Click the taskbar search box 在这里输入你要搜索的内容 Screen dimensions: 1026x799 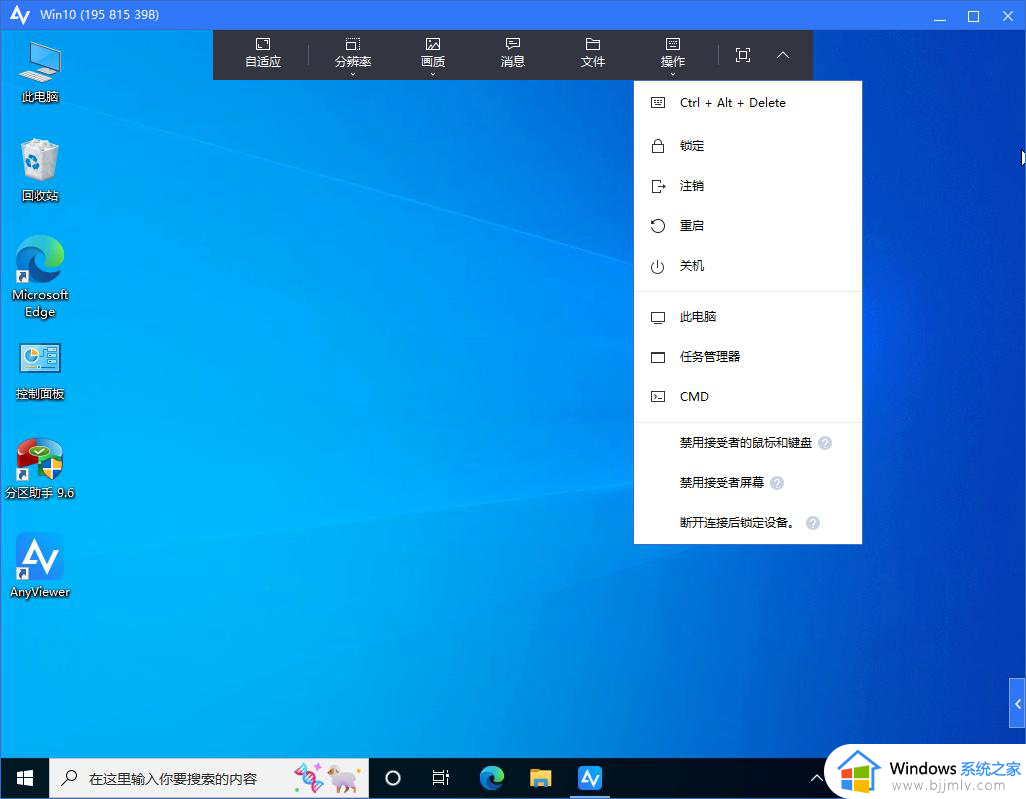pos(209,778)
